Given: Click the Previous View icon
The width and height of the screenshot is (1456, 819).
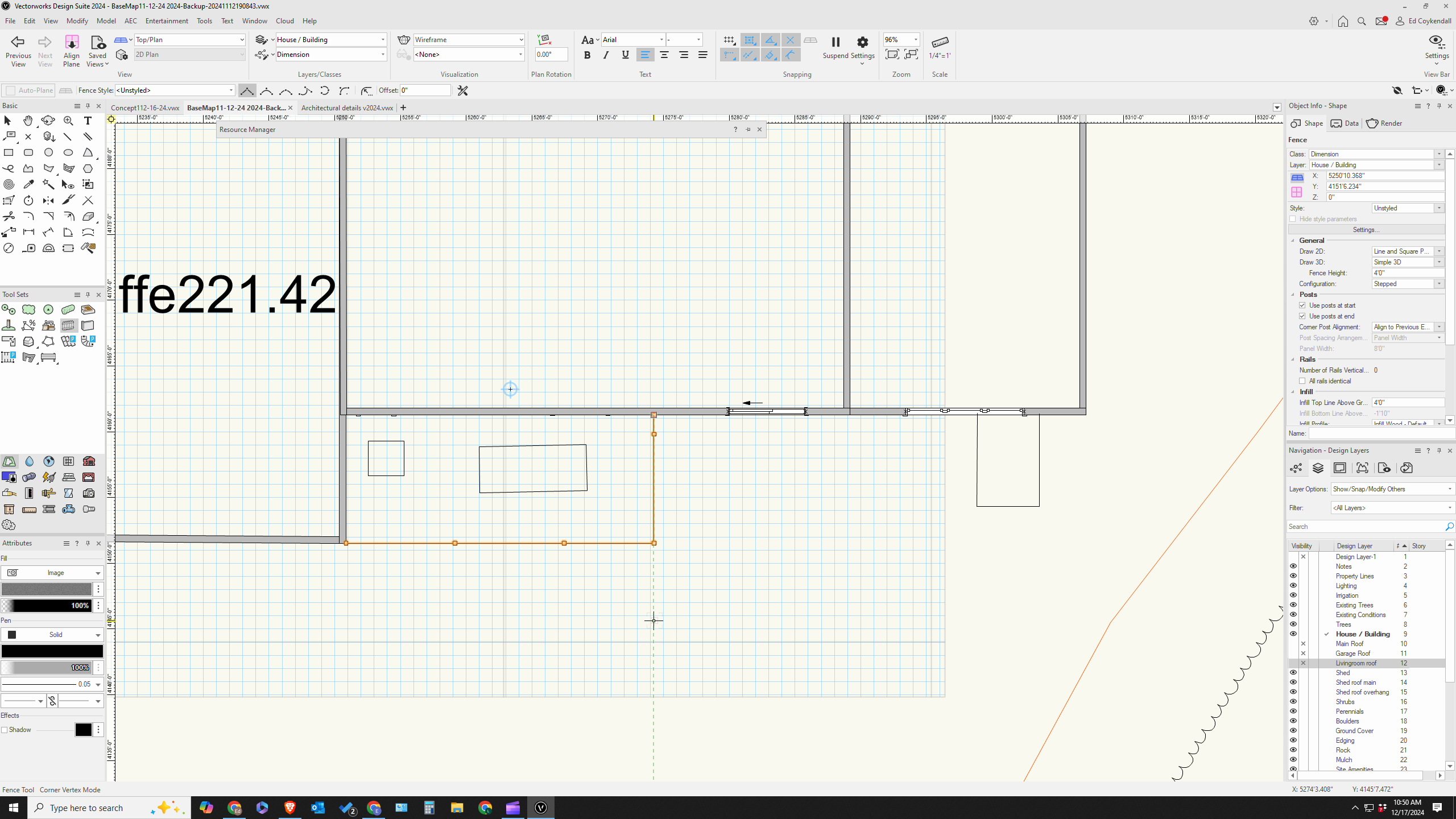Looking at the screenshot, I should (x=18, y=48).
